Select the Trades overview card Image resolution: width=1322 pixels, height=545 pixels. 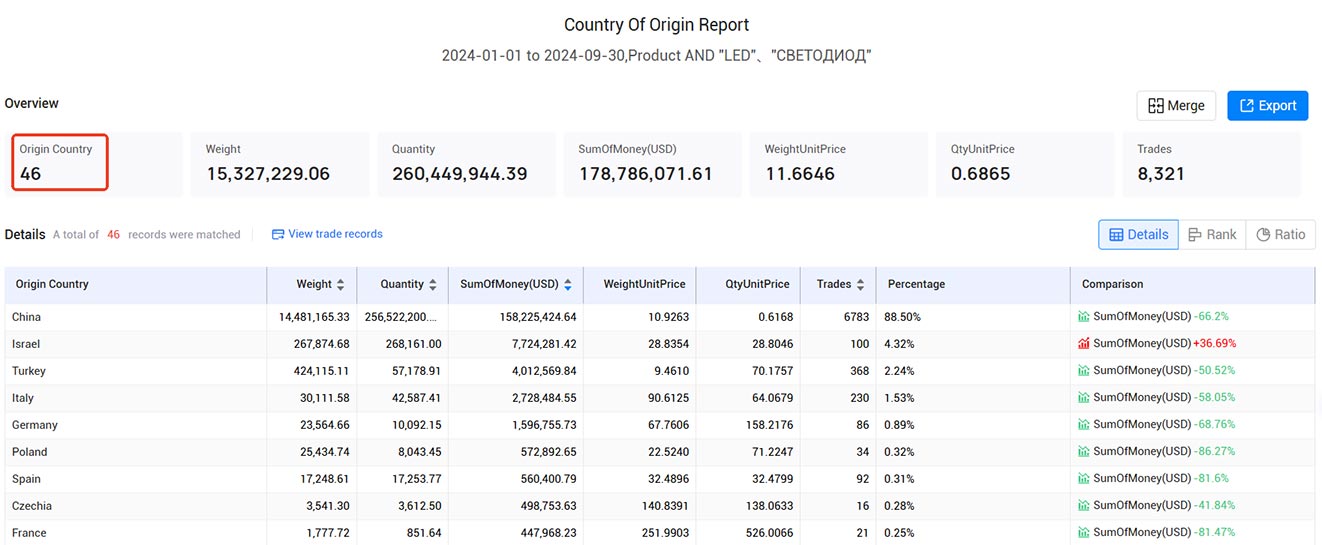click(x=1212, y=164)
